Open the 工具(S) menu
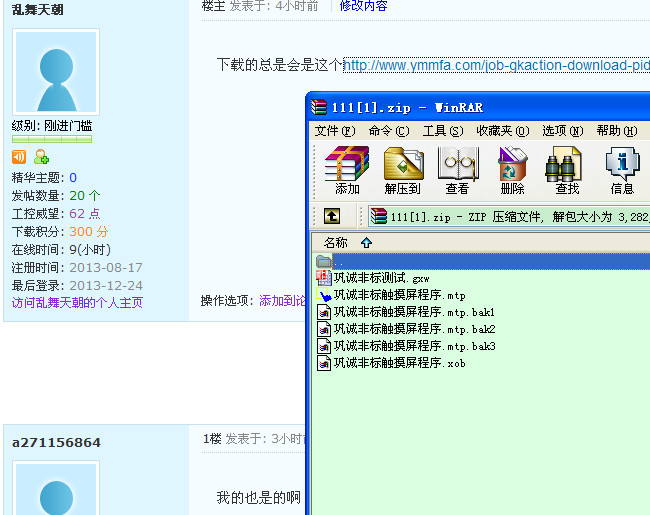 pos(442,131)
